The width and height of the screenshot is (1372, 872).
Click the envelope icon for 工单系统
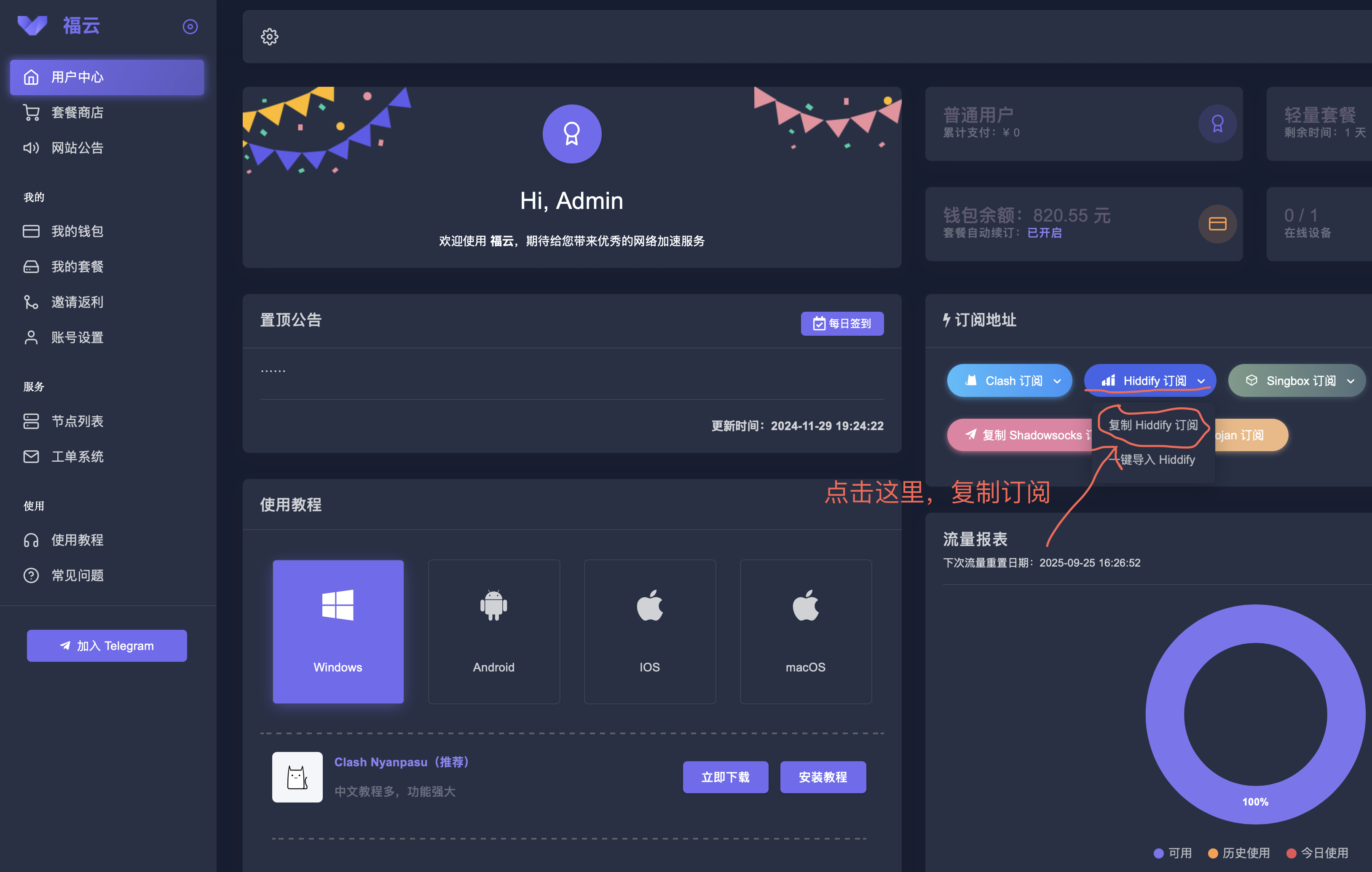[31, 457]
